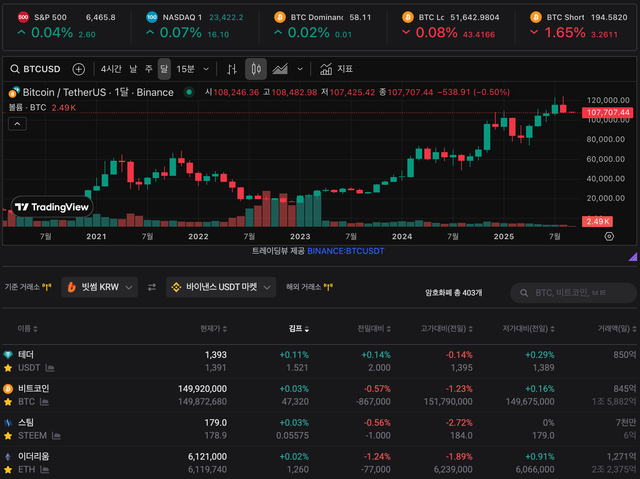Sort by 현재가 column
This screenshot has height=479, width=640.
[x=213, y=329]
